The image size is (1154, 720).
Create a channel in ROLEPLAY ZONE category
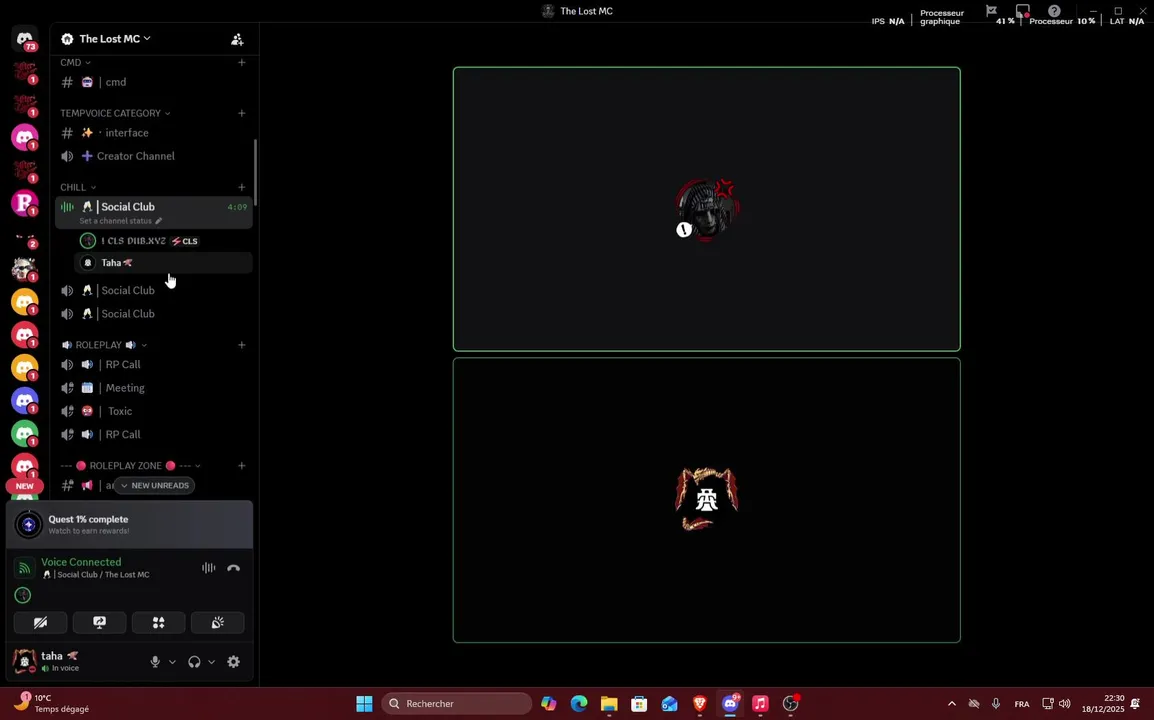tap(241, 465)
